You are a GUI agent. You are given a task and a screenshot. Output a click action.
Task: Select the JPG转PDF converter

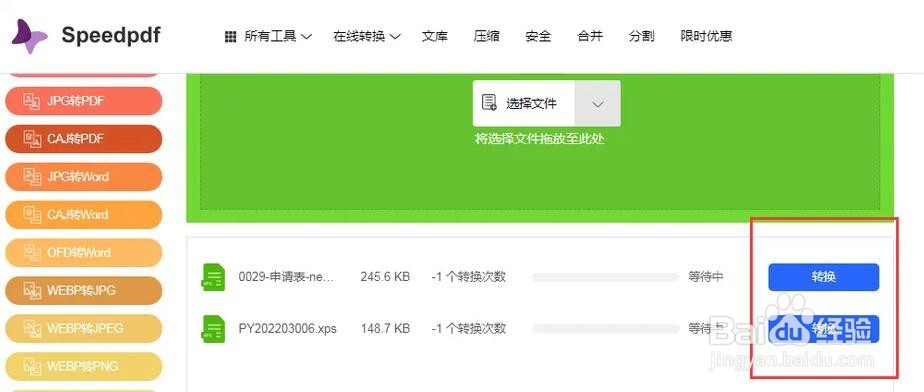pos(83,101)
